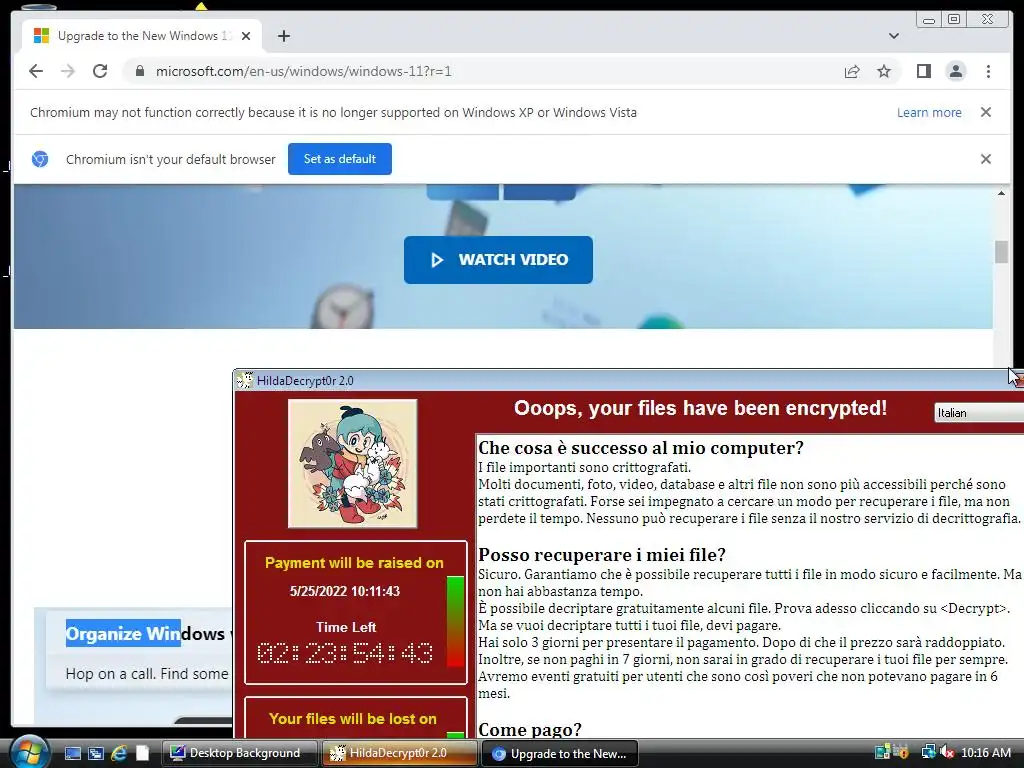Click the page scrollbar thumb
The image size is (1024, 768).
(1001, 252)
